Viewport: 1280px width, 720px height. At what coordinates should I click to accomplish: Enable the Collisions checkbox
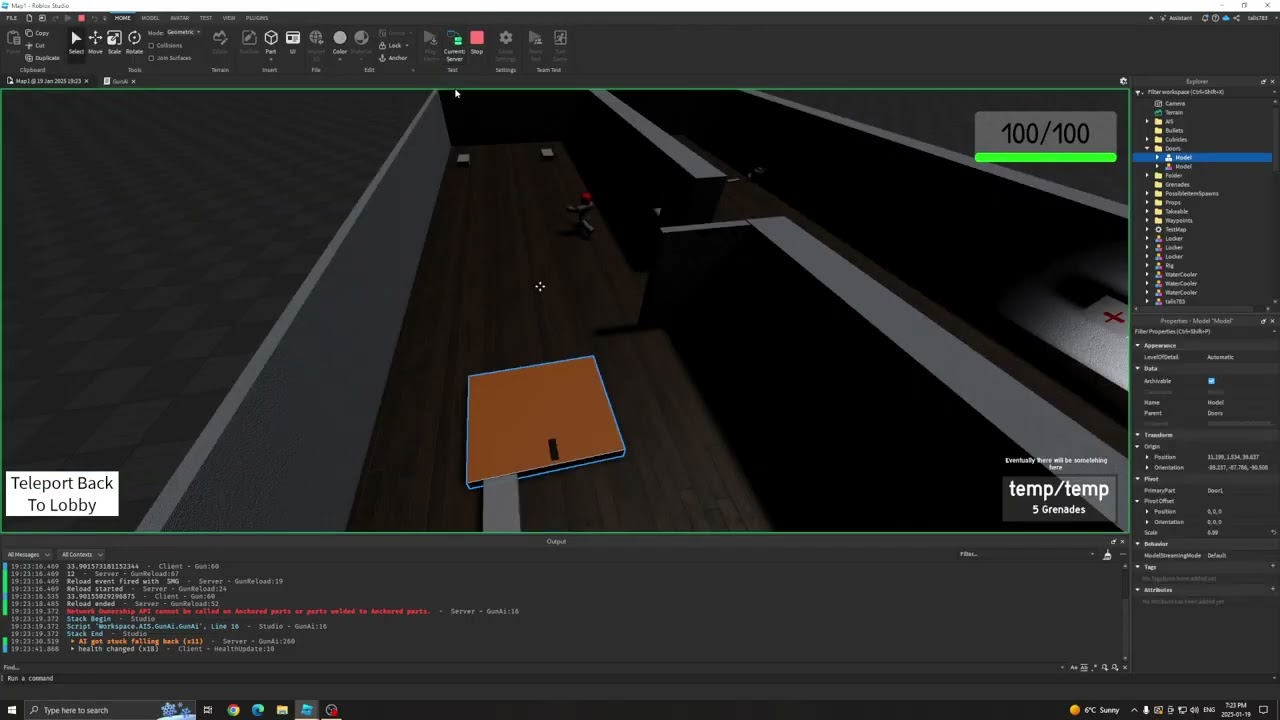pos(151,45)
